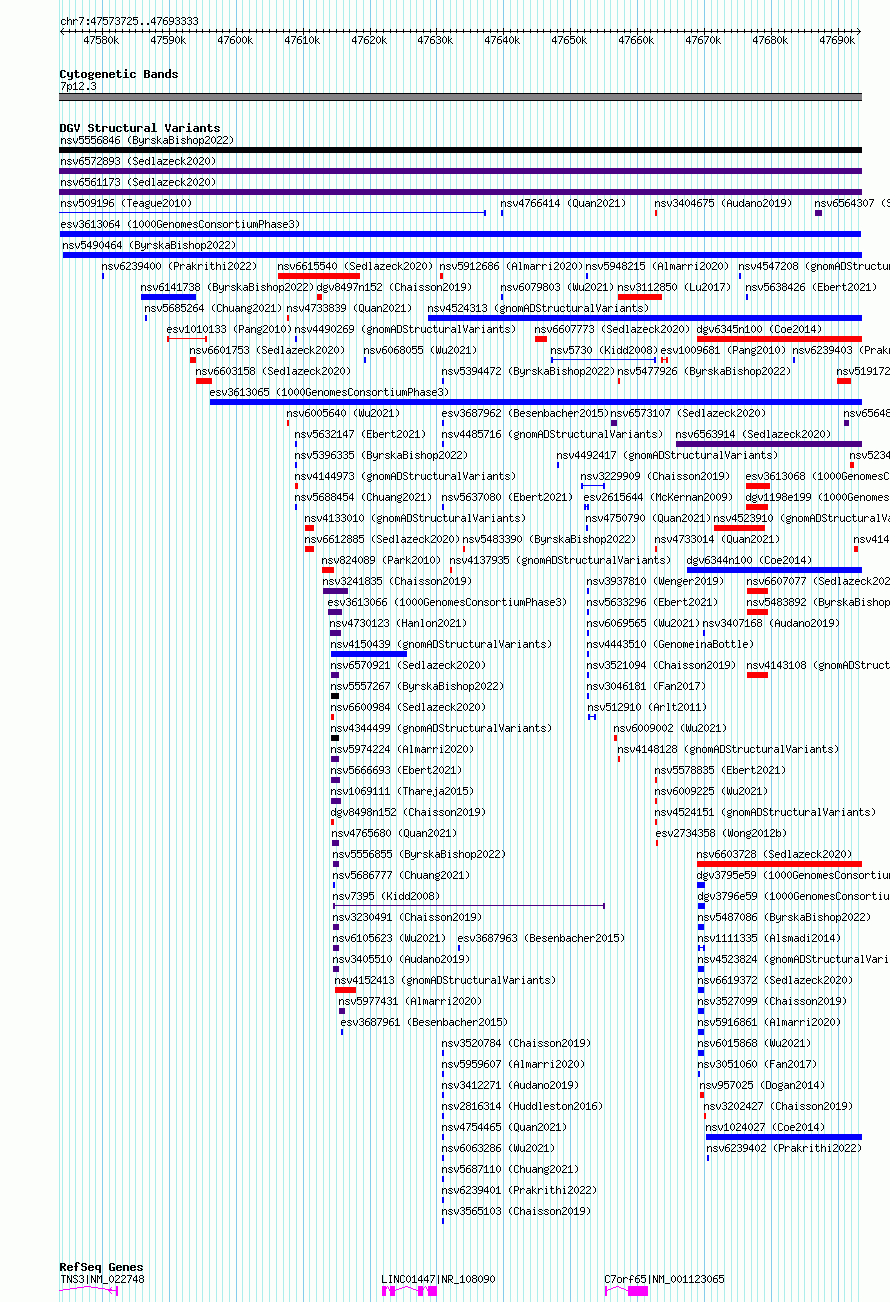Click the Cytogenetic Bands track title
The height and width of the screenshot is (1302, 890).
coord(118,74)
